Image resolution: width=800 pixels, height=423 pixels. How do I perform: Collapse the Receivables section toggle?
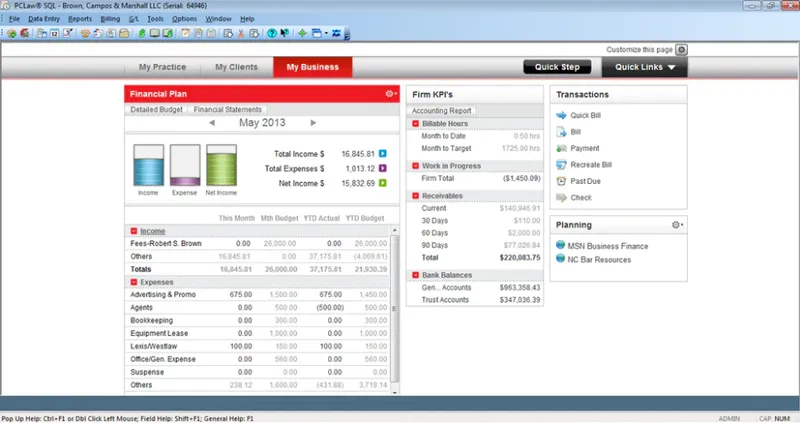415,195
